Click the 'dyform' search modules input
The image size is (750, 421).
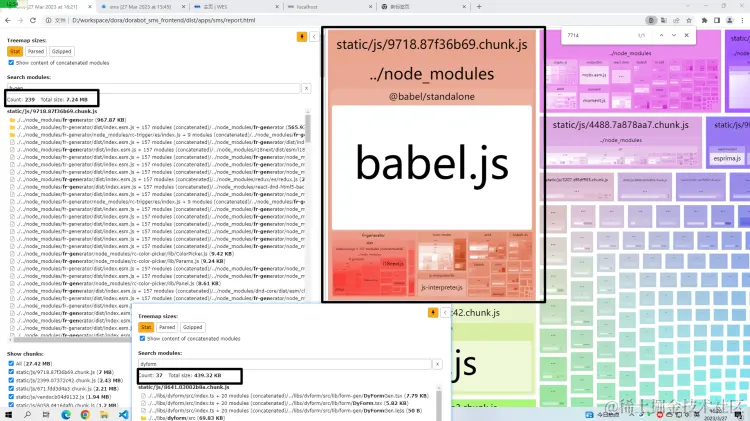pyautogui.click(x=285, y=364)
